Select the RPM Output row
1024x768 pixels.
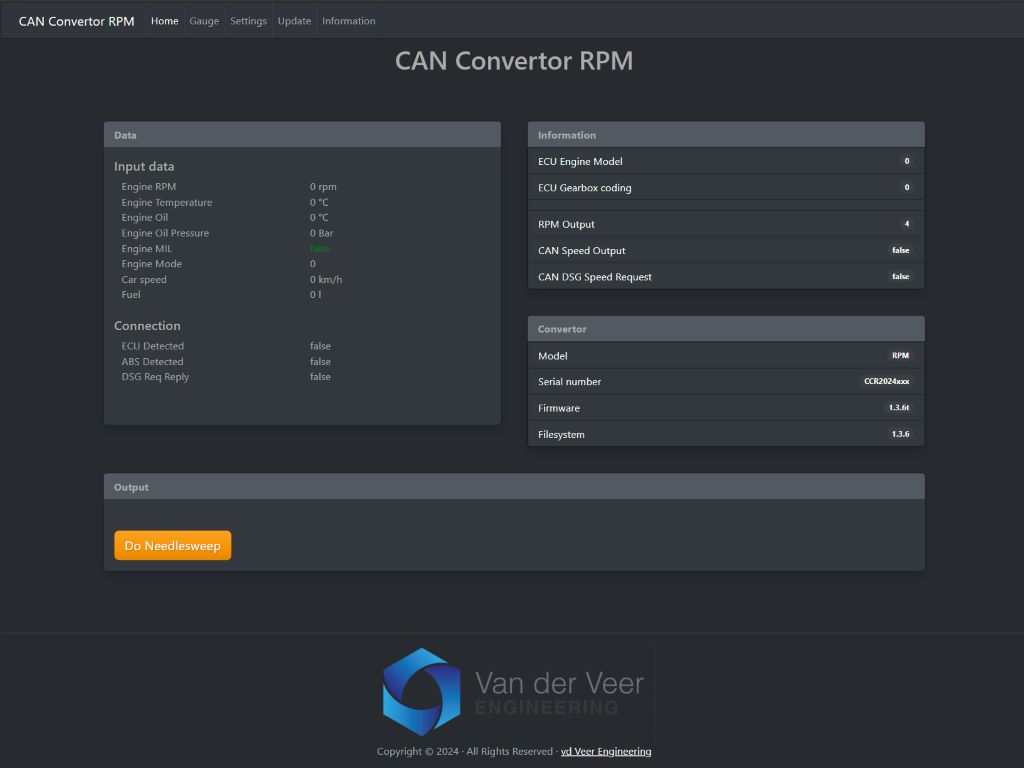[x=726, y=224]
